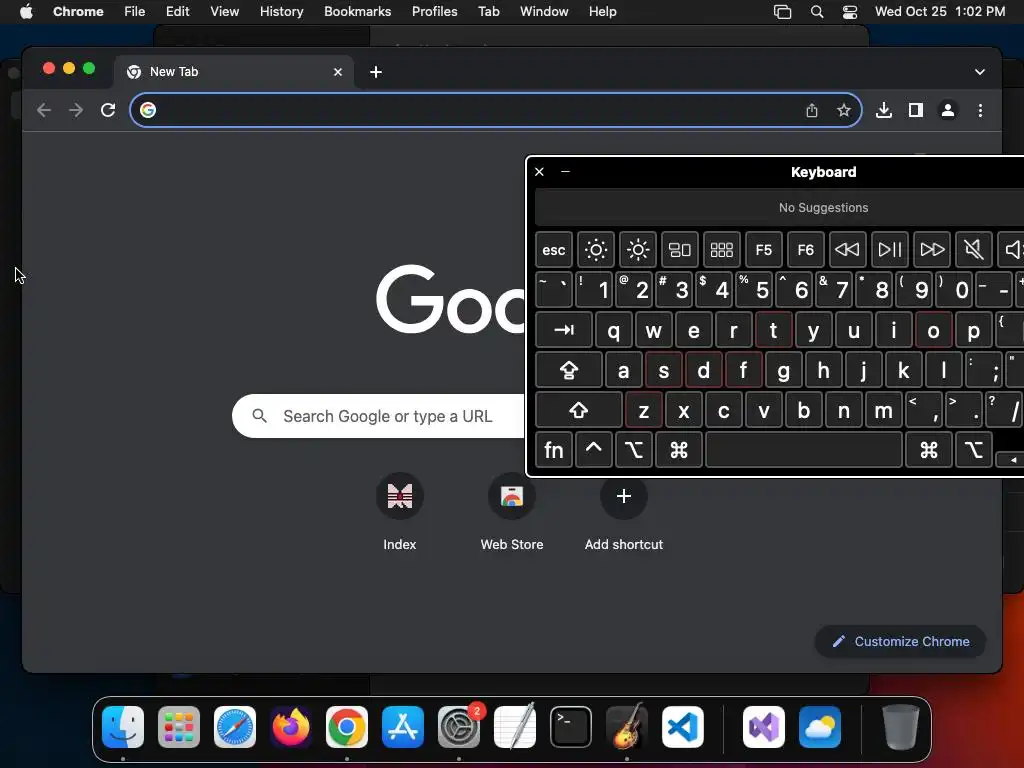Bookmark this tab with the star icon

click(x=844, y=110)
